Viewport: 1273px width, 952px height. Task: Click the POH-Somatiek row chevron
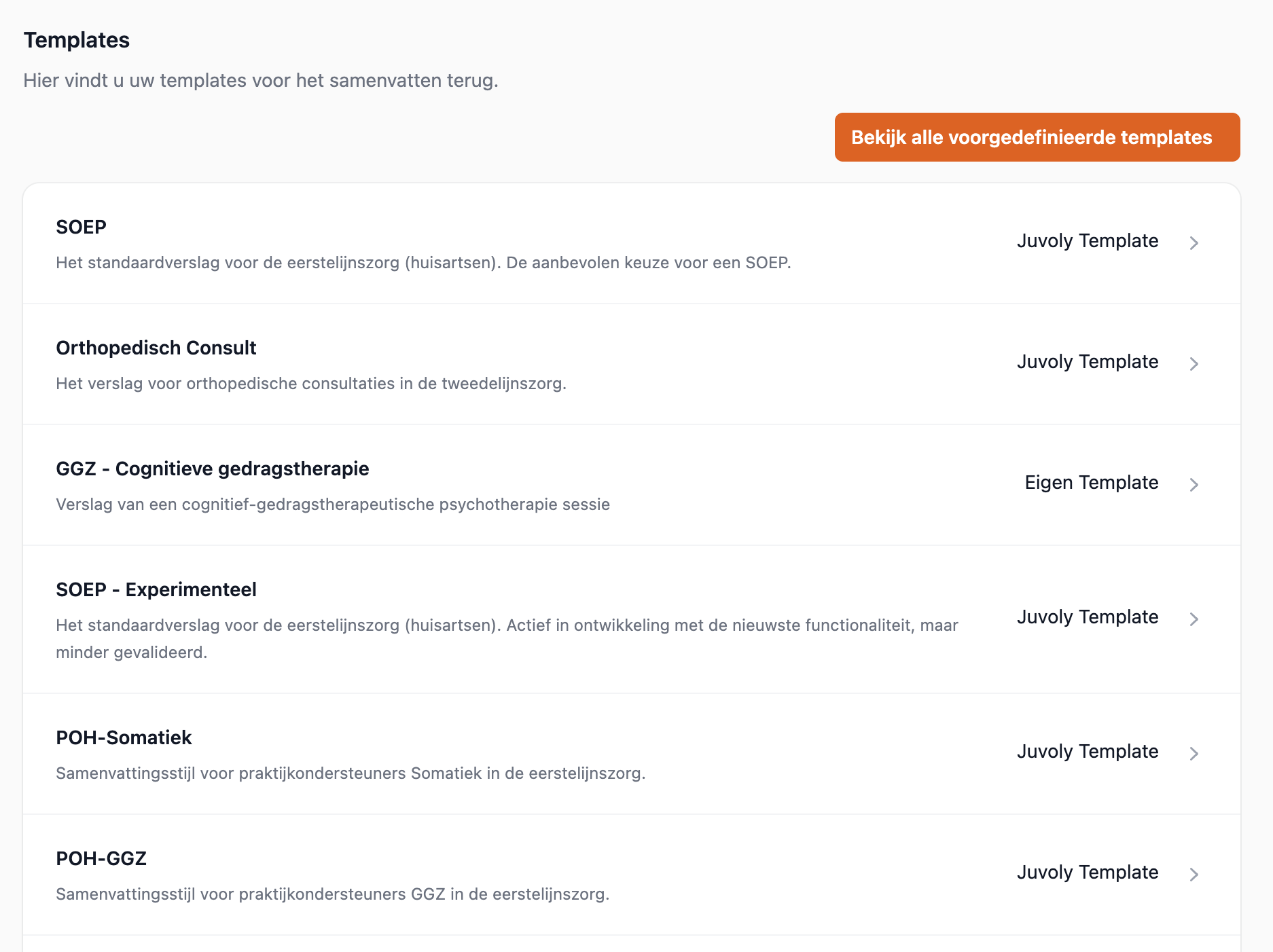click(1194, 753)
